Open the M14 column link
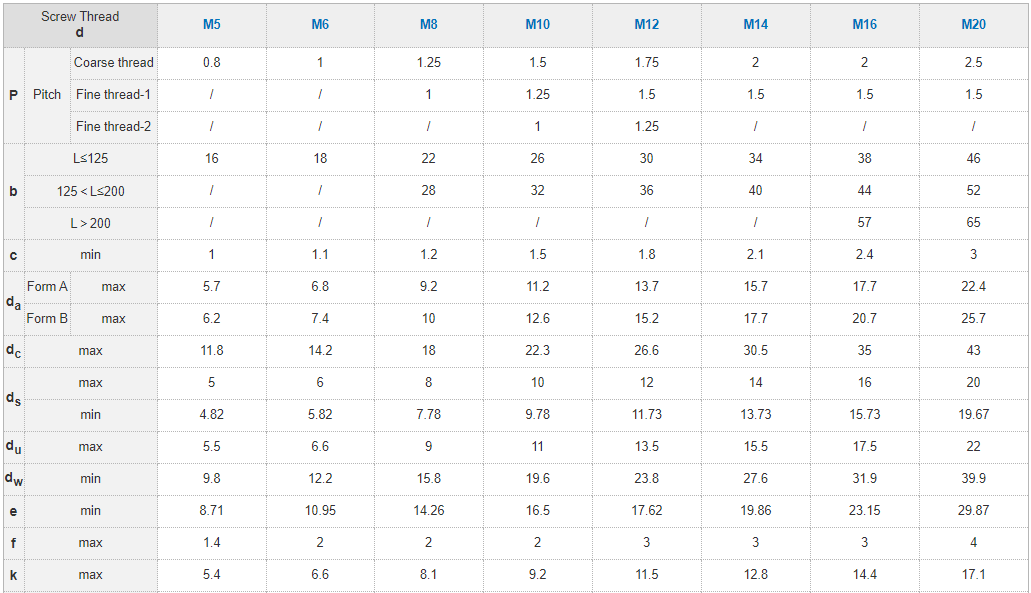The height and width of the screenshot is (593, 1031). [x=755, y=24]
